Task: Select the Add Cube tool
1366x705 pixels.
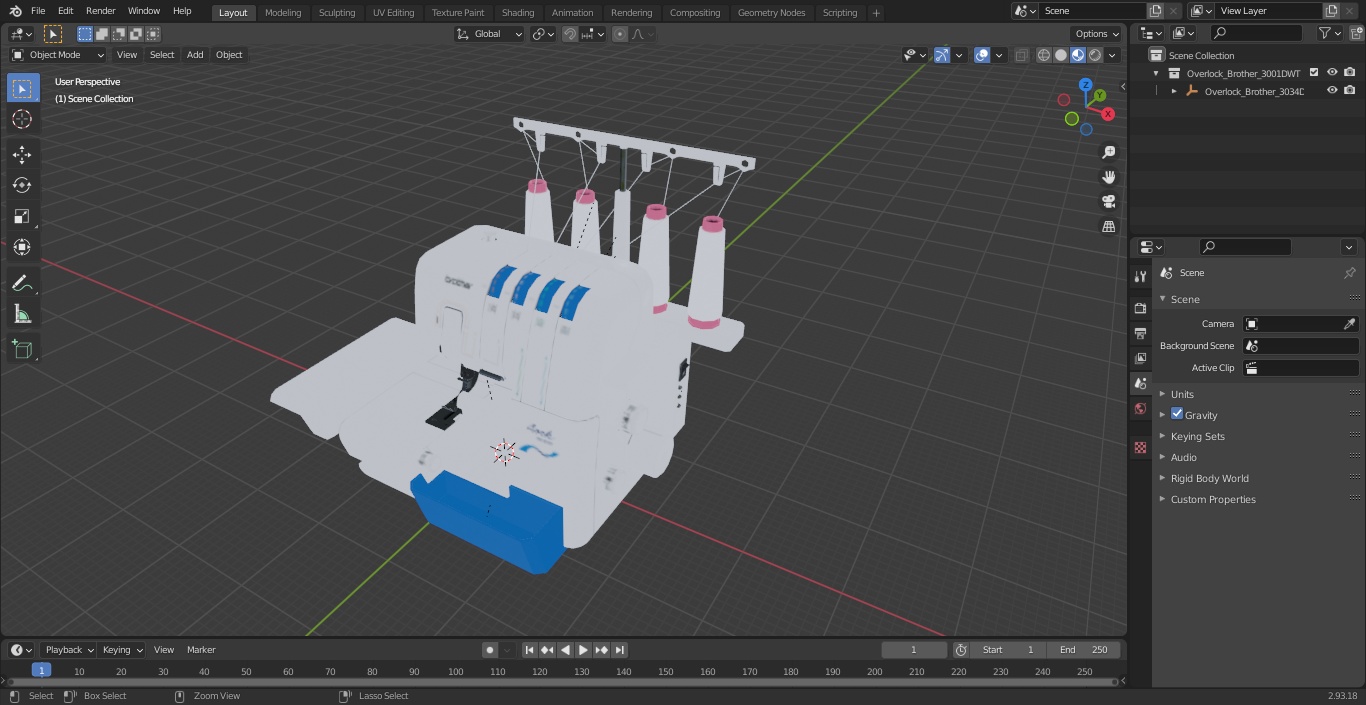Action: click(x=23, y=349)
